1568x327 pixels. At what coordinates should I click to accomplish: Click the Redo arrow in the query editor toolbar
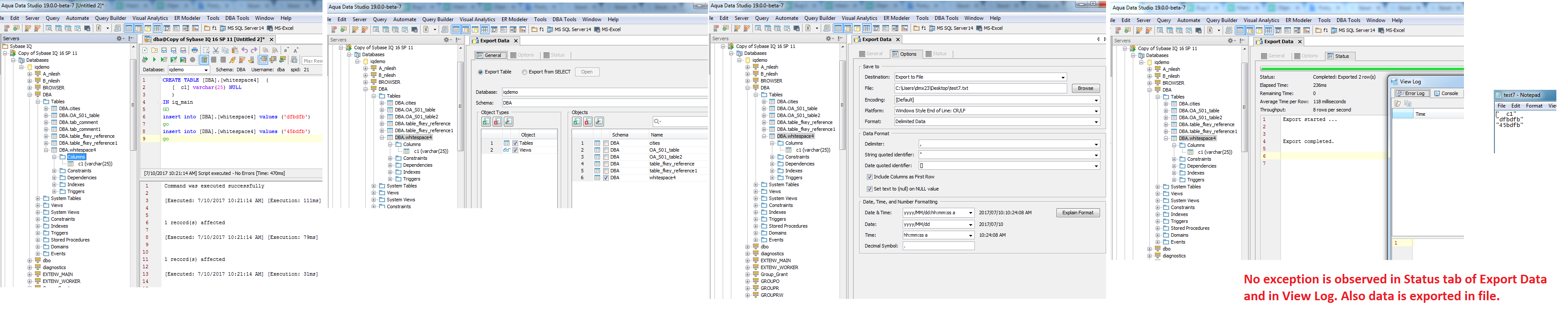click(x=254, y=51)
